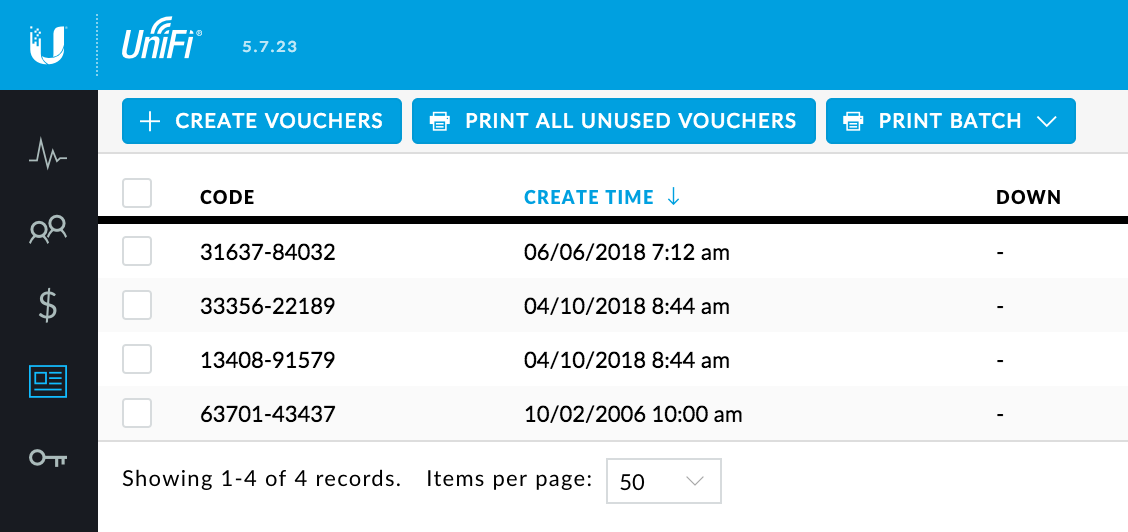
Task: Toggle the select-all checkbox in table header
Action: tap(137, 193)
